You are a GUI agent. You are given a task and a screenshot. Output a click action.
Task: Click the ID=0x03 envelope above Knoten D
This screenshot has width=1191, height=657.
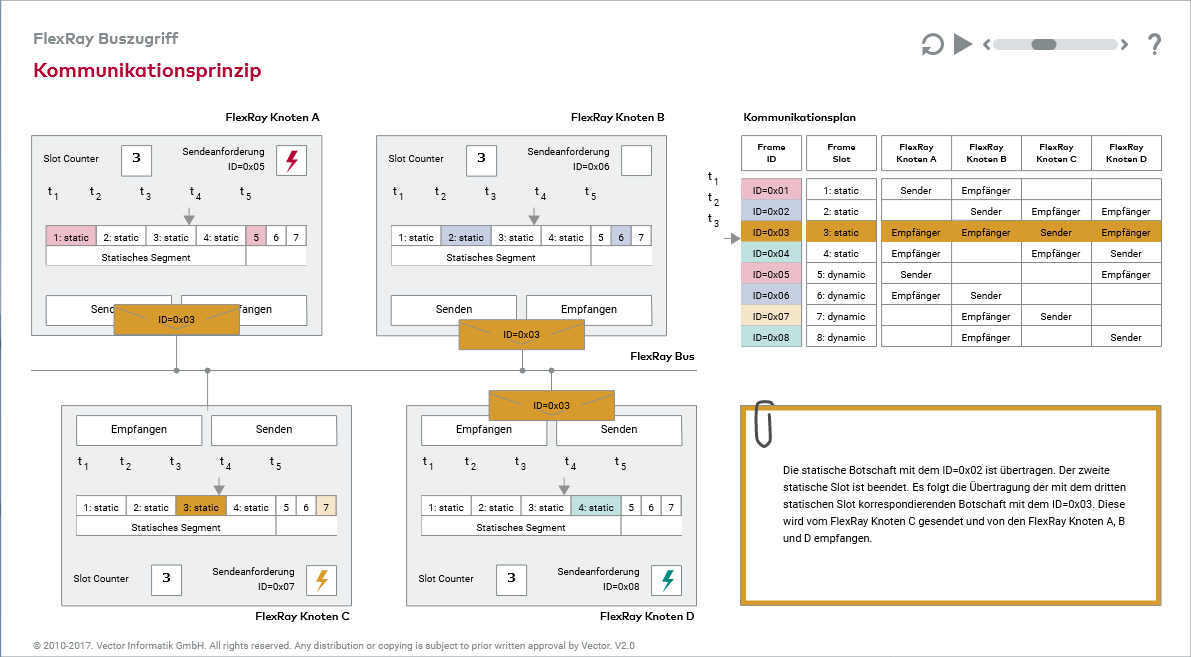(x=551, y=405)
